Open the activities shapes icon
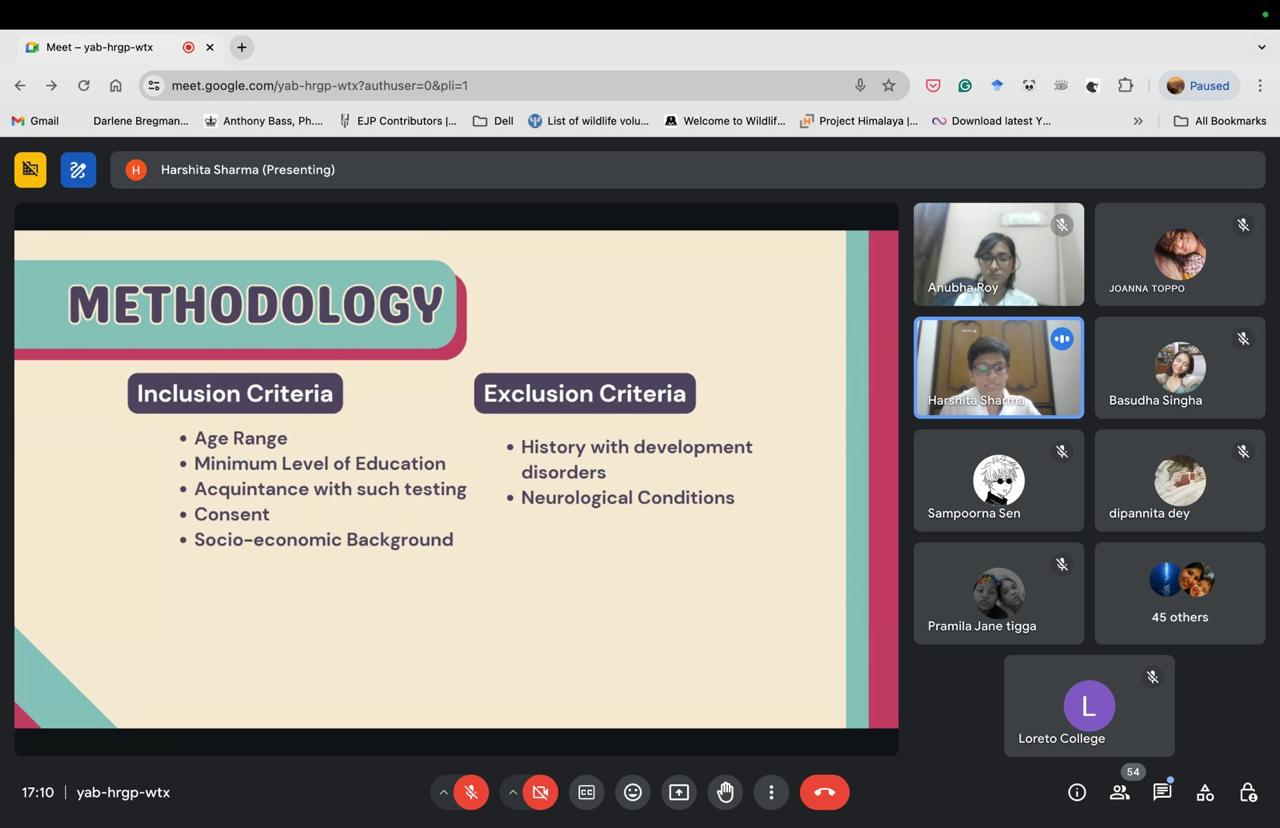 (1205, 792)
